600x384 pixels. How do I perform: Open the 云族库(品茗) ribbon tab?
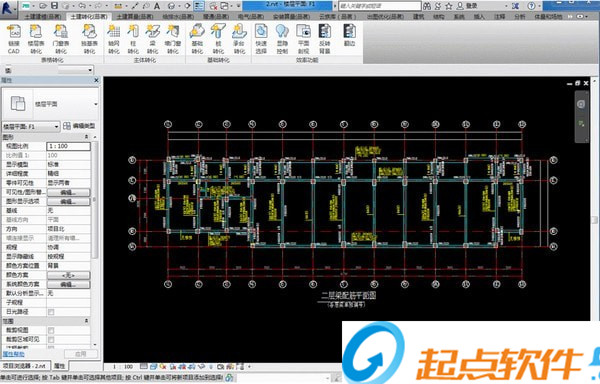pos(338,17)
